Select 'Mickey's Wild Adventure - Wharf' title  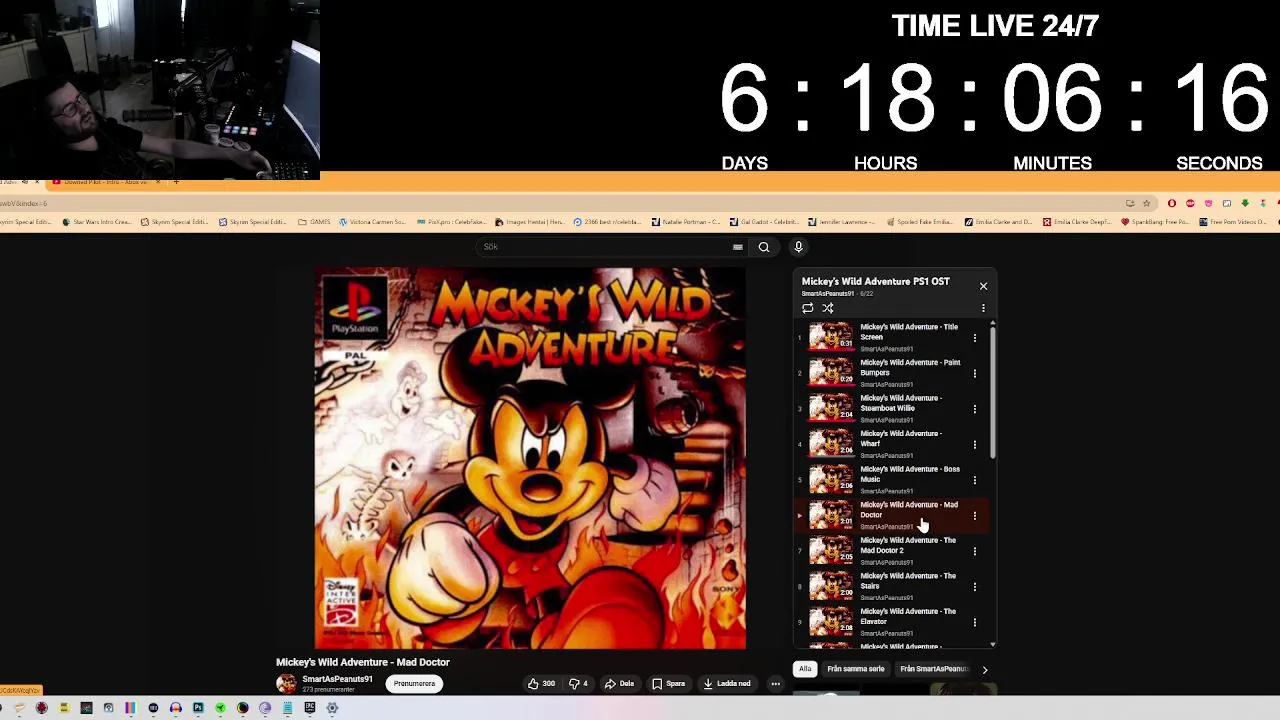(901, 439)
